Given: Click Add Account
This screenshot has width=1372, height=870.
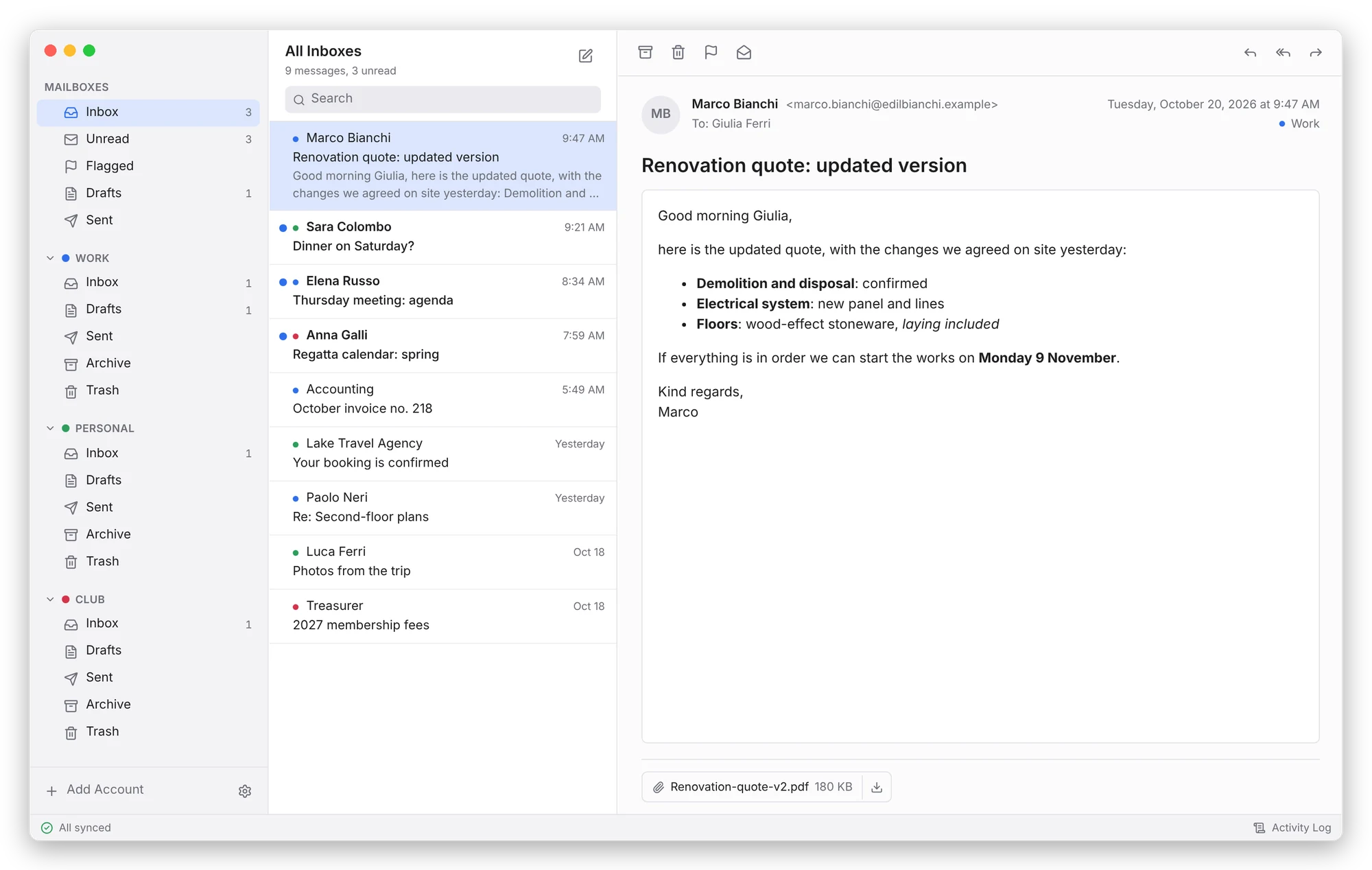Looking at the screenshot, I should (x=95, y=790).
